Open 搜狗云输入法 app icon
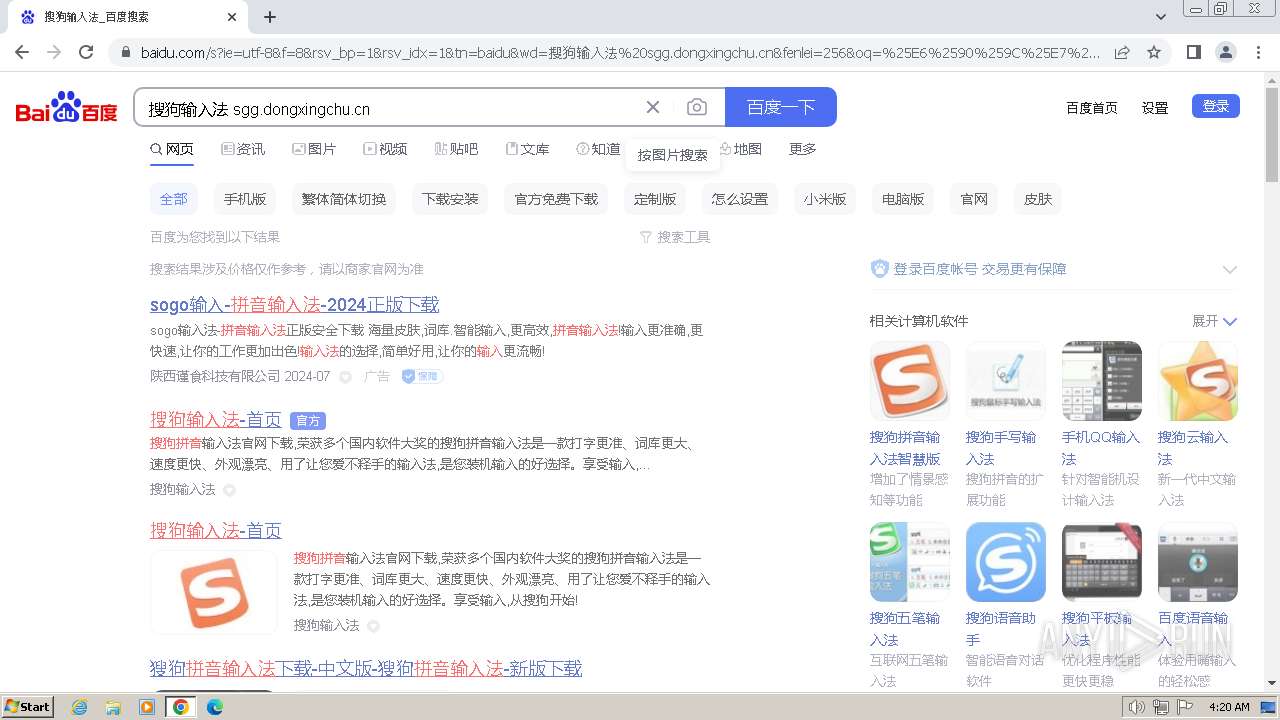The height and width of the screenshot is (720, 1280). click(x=1198, y=381)
